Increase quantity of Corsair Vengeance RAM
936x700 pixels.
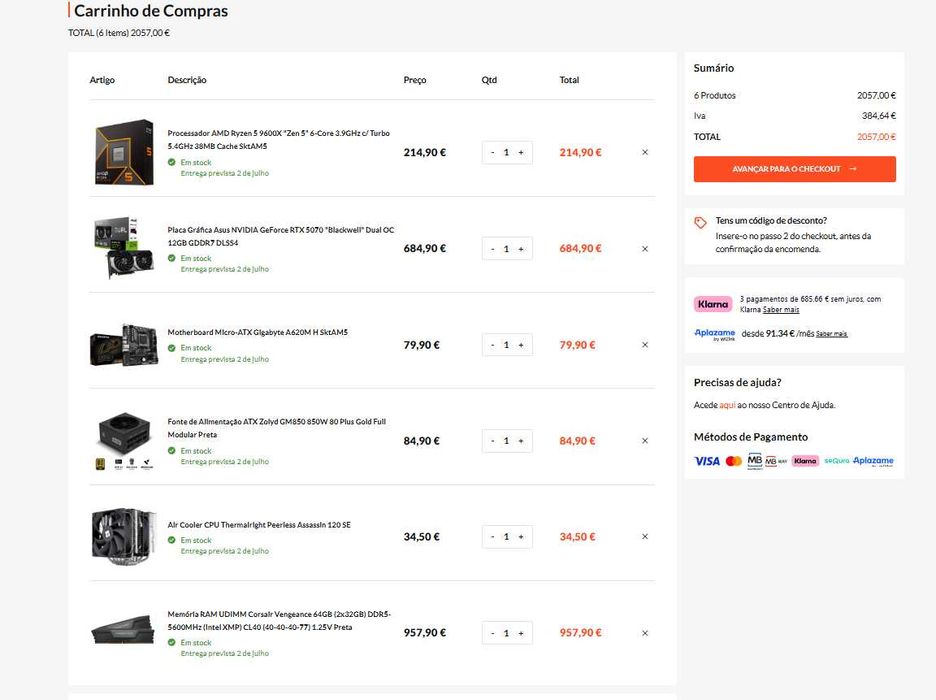521,633
